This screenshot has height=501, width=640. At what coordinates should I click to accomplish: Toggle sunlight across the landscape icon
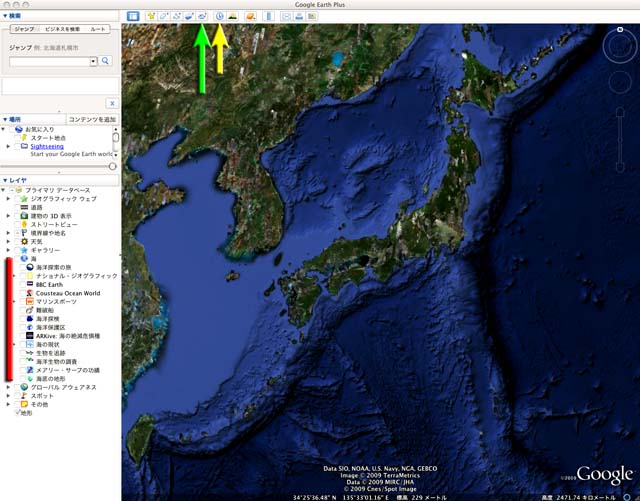coord(233,16)
